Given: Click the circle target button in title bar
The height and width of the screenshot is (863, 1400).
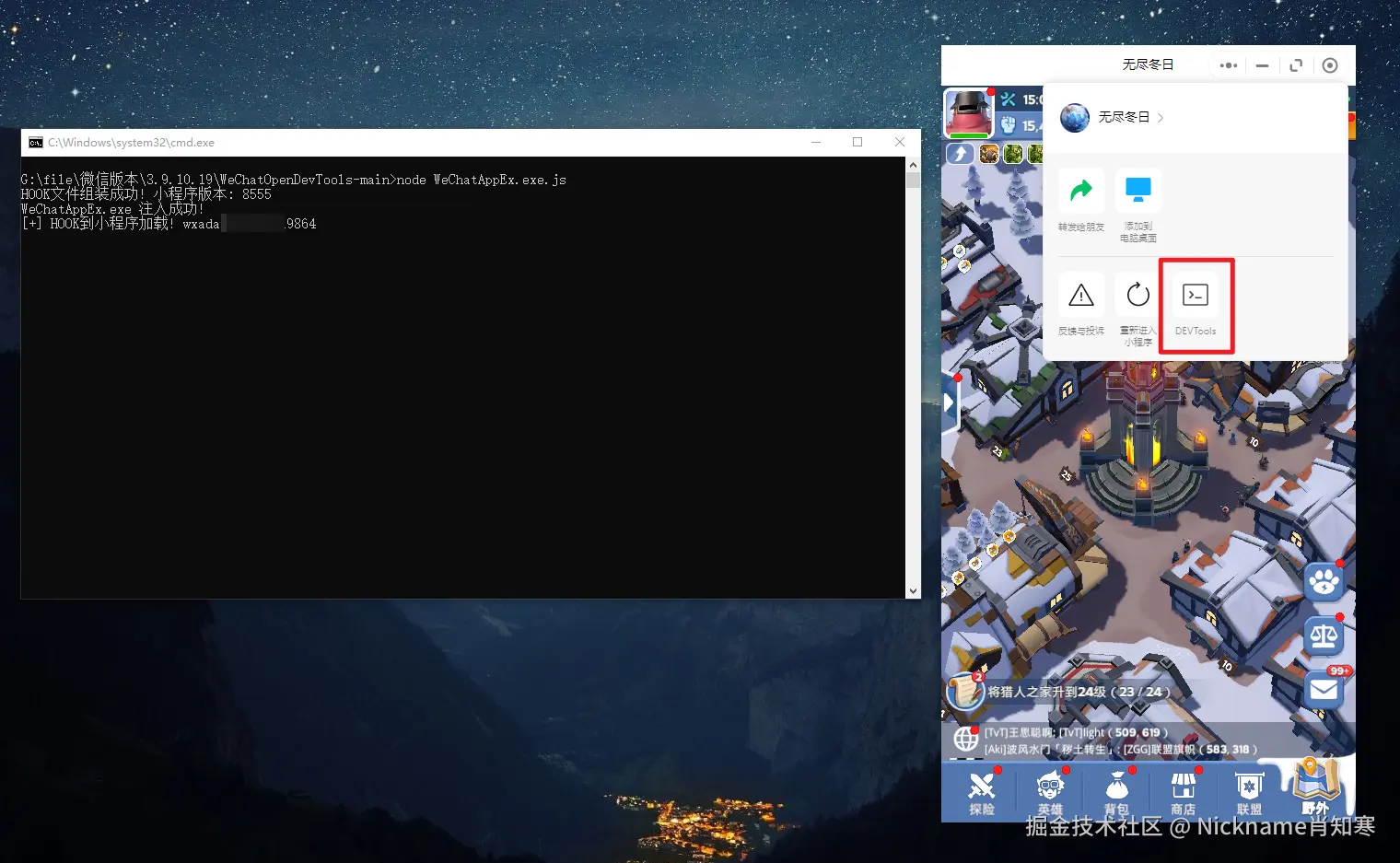Looking at the screenshot, I should point(1329,65).
